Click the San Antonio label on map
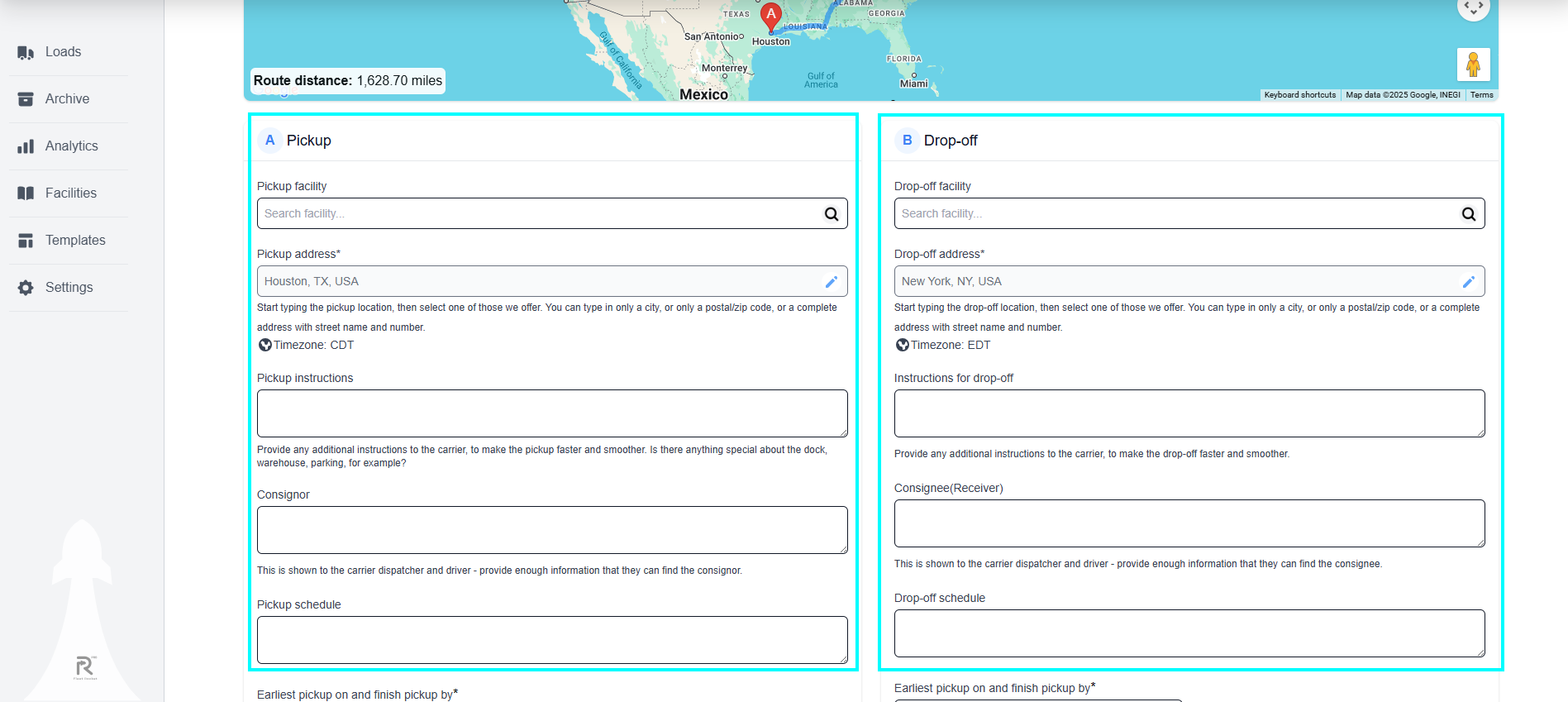Screen dimensions: 1568x702 coord(713,36)
